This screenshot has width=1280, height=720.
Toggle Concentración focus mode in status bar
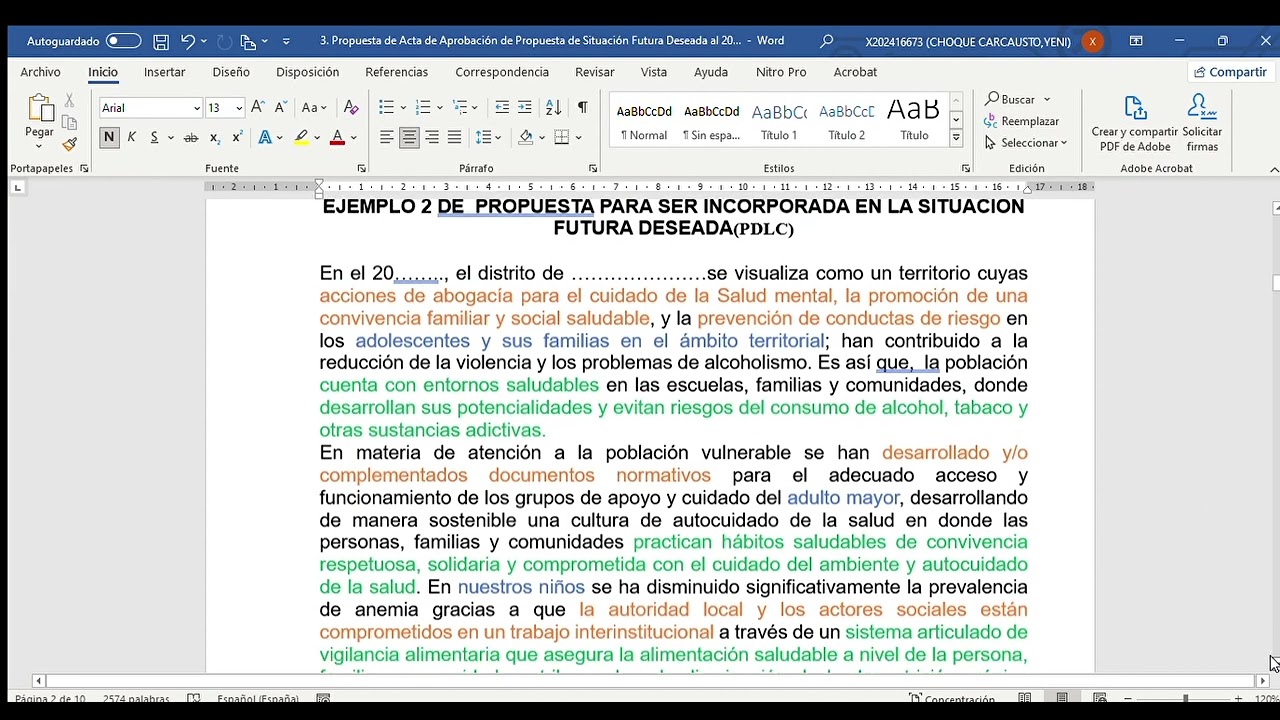point(951,699)
